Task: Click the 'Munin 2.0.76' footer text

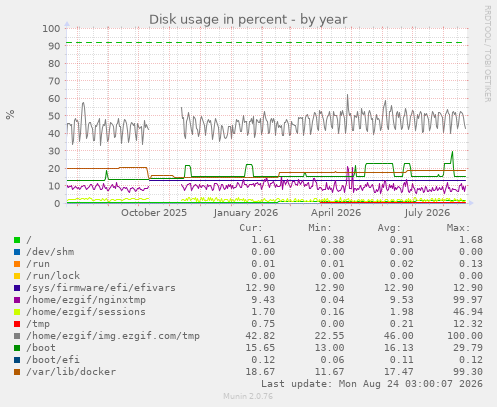Action: pyautogui.click(x=248, y=396)
